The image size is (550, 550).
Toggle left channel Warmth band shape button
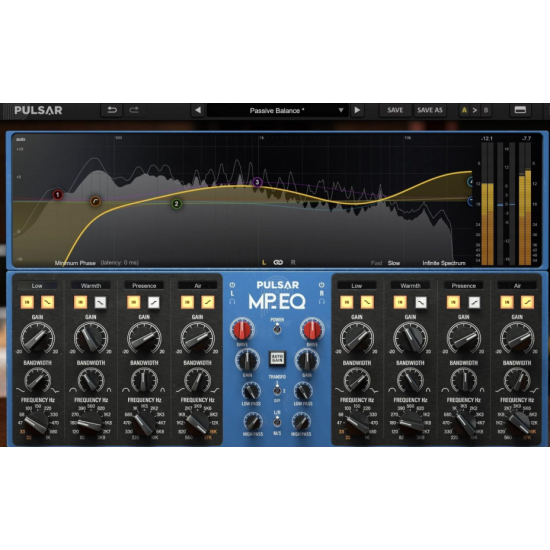click(x=101, y=302)
